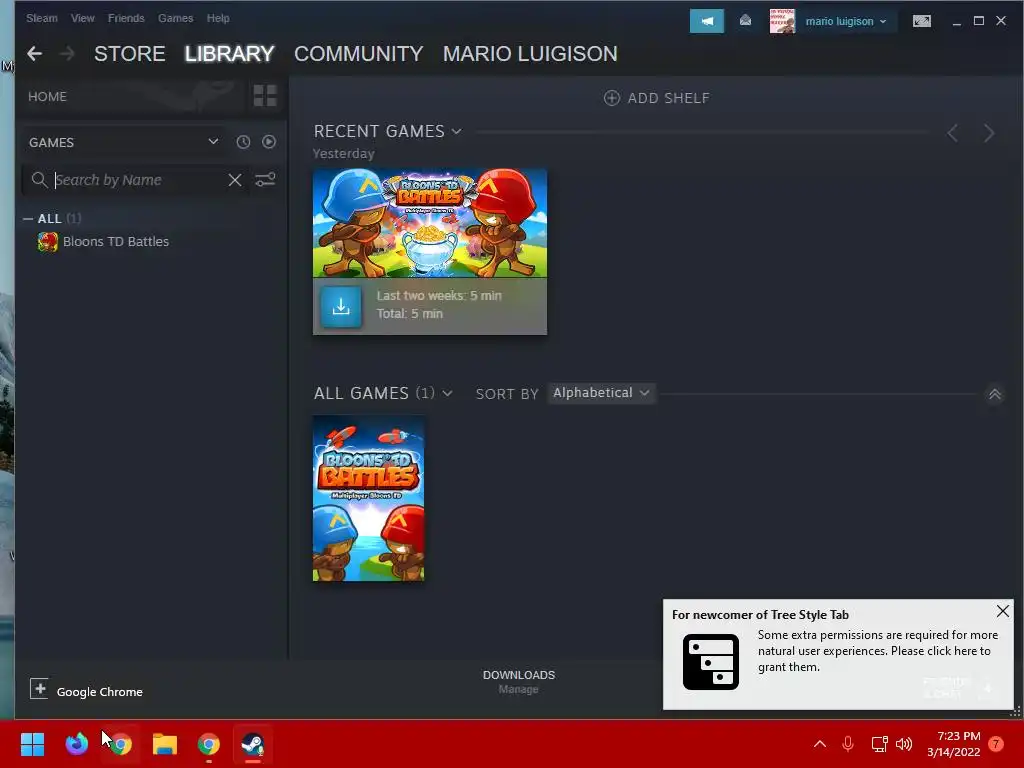Click the Steam taskbar icon
Image resolution: width=1024 pixels, height=768 pixels.
(x=253, y=744)
